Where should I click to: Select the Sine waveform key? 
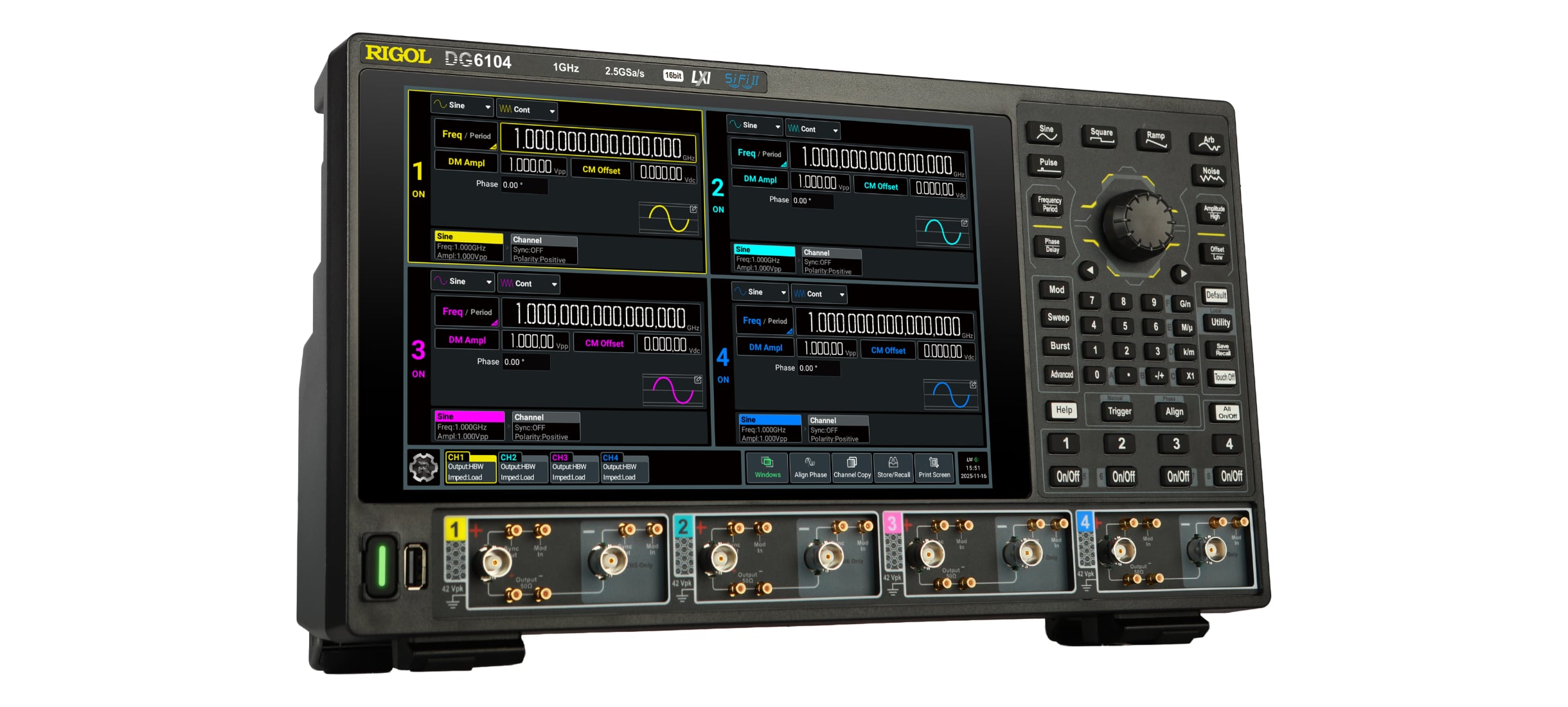tap(1046, 132)
